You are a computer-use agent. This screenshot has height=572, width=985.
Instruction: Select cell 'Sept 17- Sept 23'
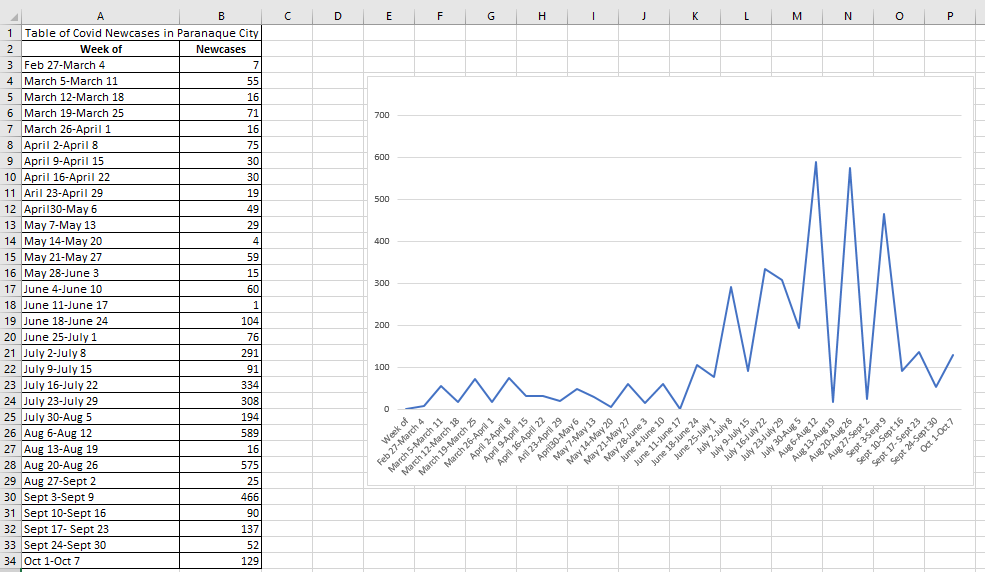(x=101, y=529)
